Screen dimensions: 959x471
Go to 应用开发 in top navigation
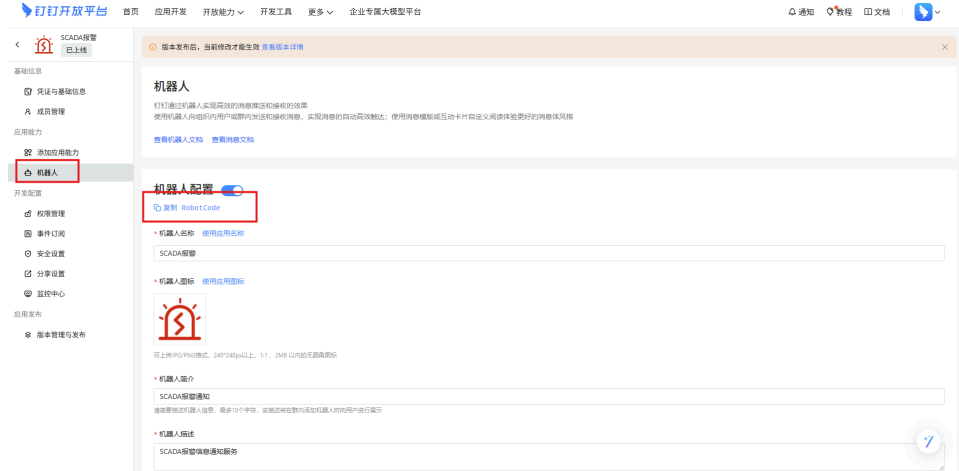(x=171, y=12)
